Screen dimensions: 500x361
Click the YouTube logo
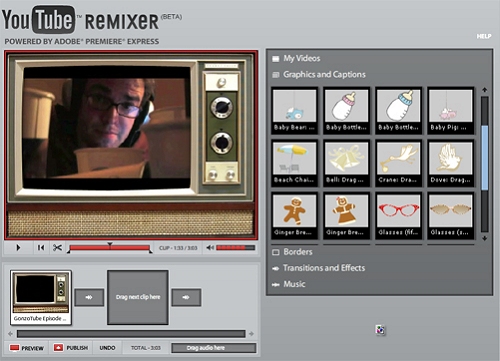coord(38,19)
